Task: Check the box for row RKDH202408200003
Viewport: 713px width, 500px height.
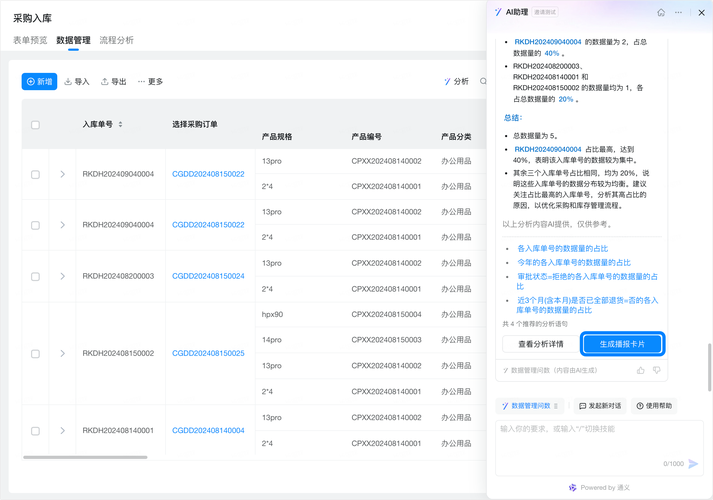Action: click(x=35, y=276)
